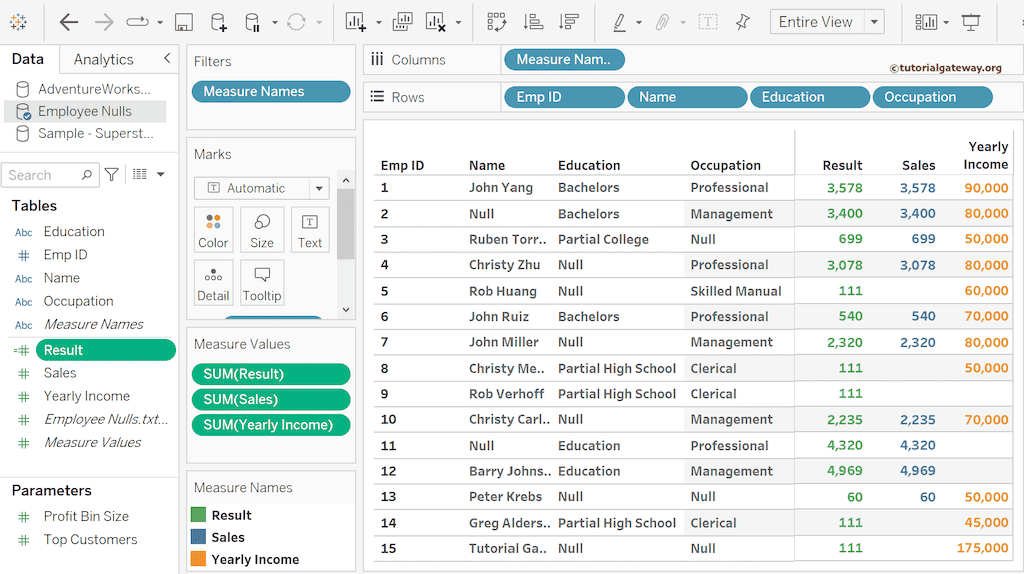This screenshot has height=574, width=1024.
Task: Click the filter icon beside Search
Action: coord(111,175)
